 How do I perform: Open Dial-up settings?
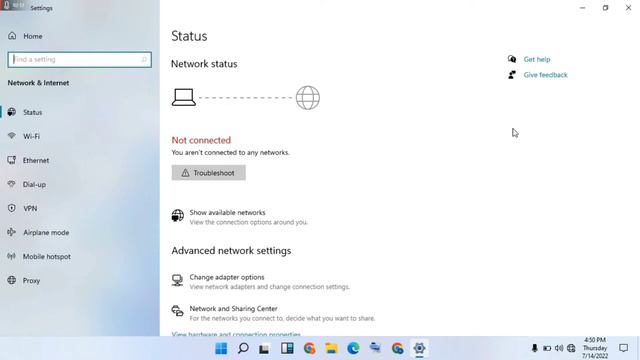tap(34, 184)
